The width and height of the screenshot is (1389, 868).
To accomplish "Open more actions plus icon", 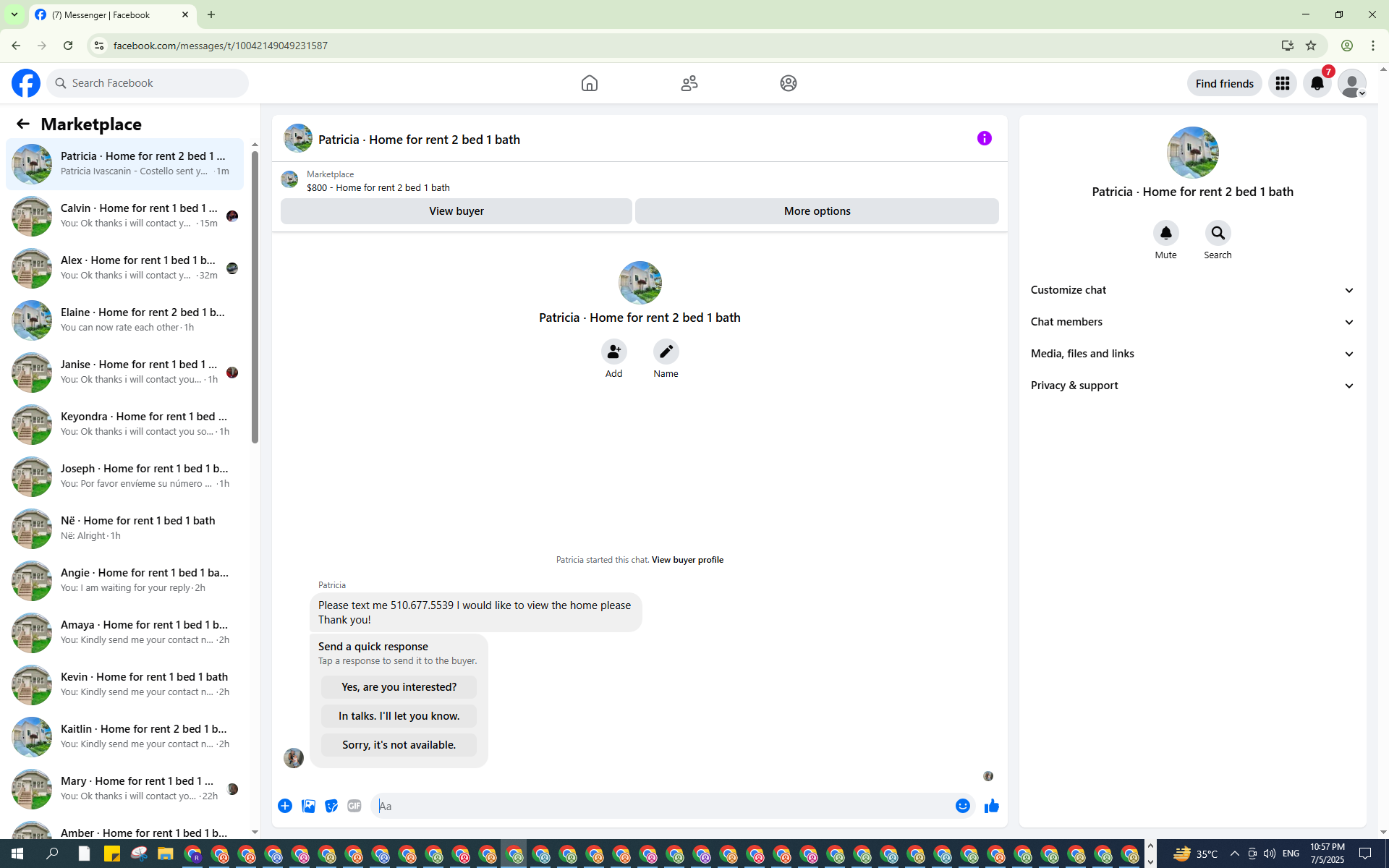I will (x=285, y=806).
